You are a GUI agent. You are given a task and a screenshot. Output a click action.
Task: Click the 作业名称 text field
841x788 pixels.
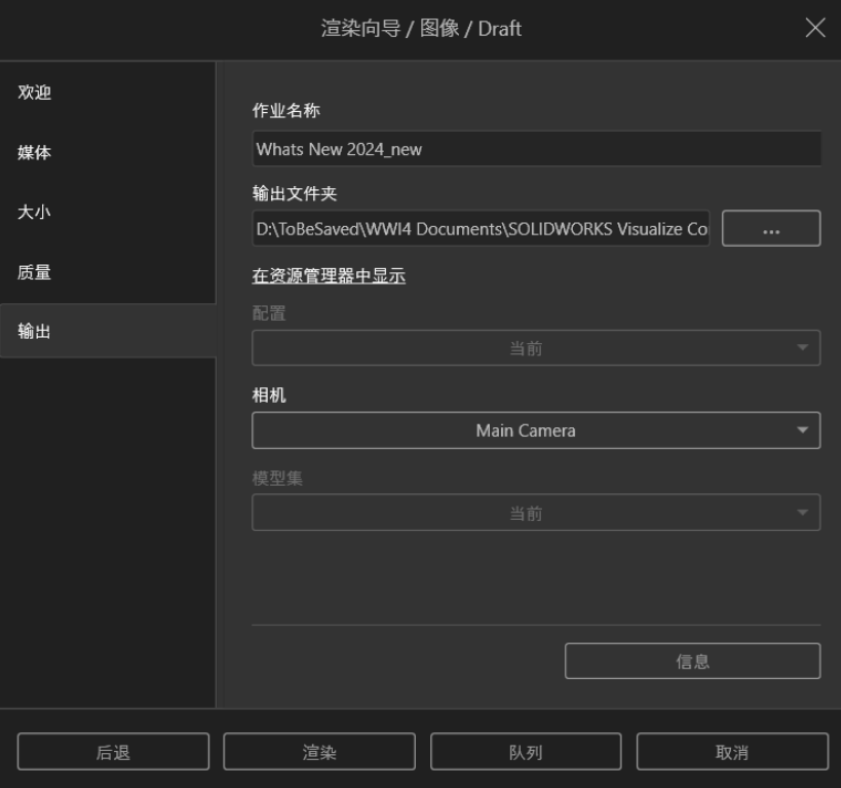point(536,149)
